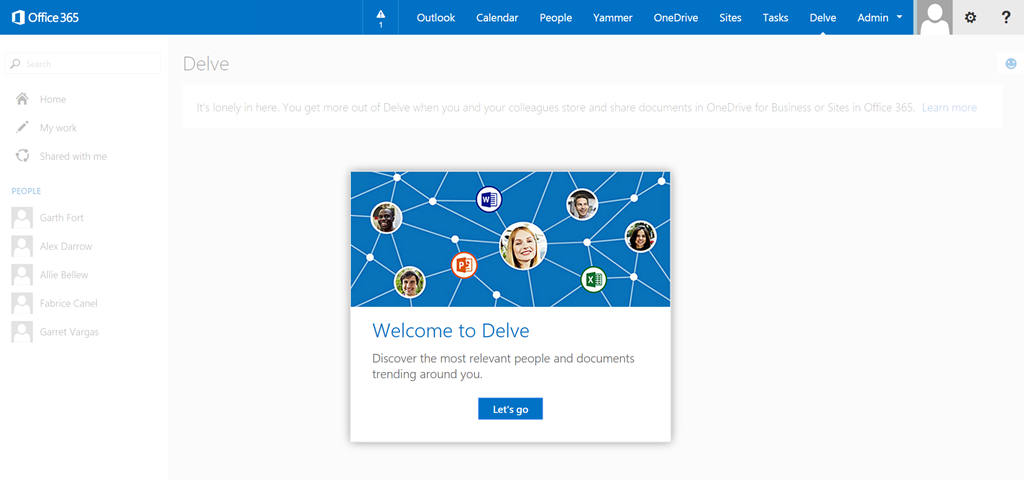Go to Home in the sidebar
The height and width of the screenshot is (480, 1024).
(53, 99)
